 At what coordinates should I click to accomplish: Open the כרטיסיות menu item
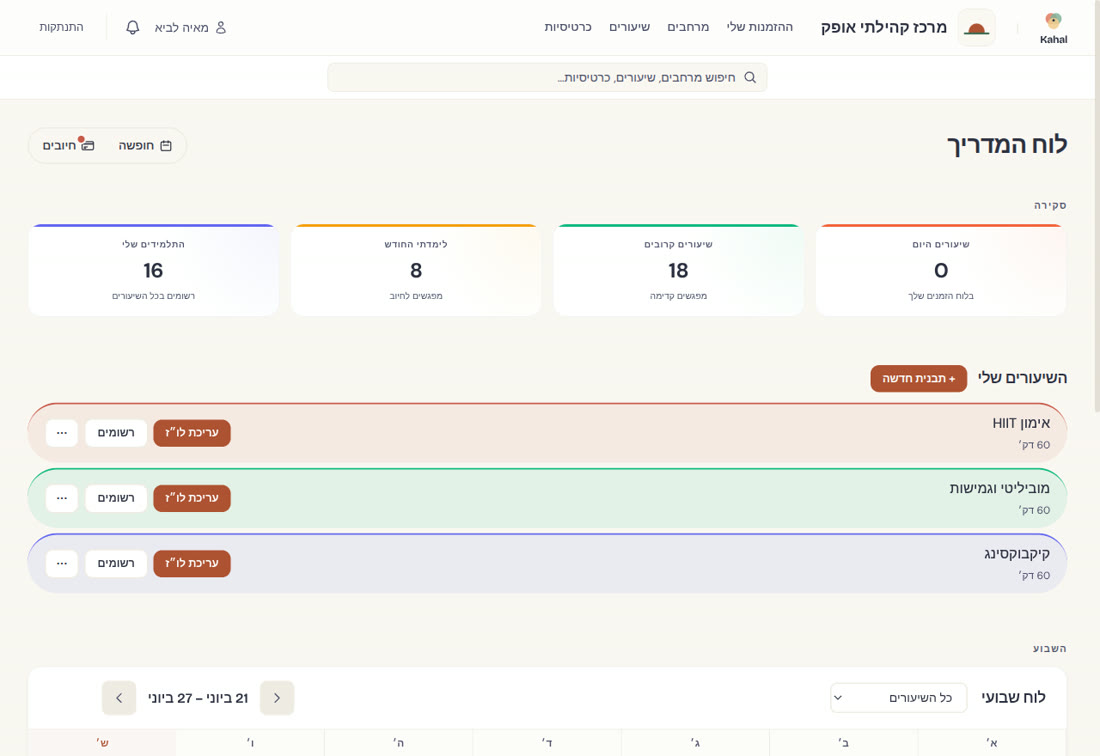(x=568, y=27)
